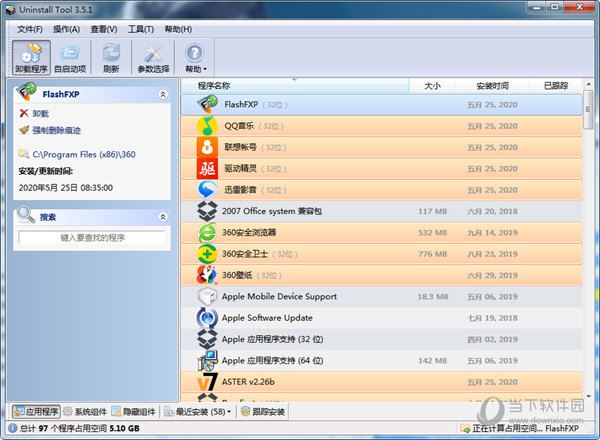Switch to the 隐藏组件 tab
Image resolution: width=600 pixels, height=440 pixels.
tap(134, 412)
